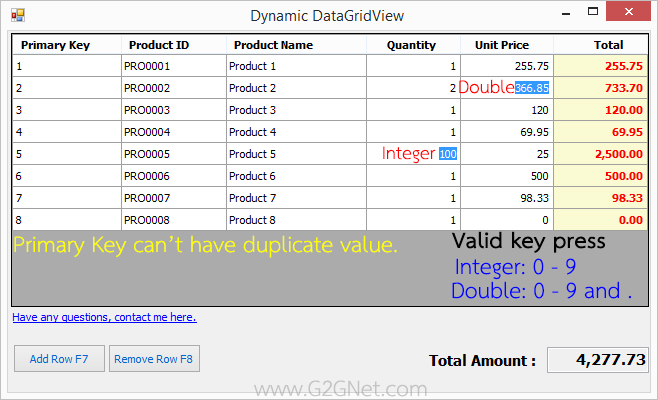Viewport: 658px width, 400px height.
Task: Select the unit price cell 0 in the Product 8 row
Action: coord(507,220)
